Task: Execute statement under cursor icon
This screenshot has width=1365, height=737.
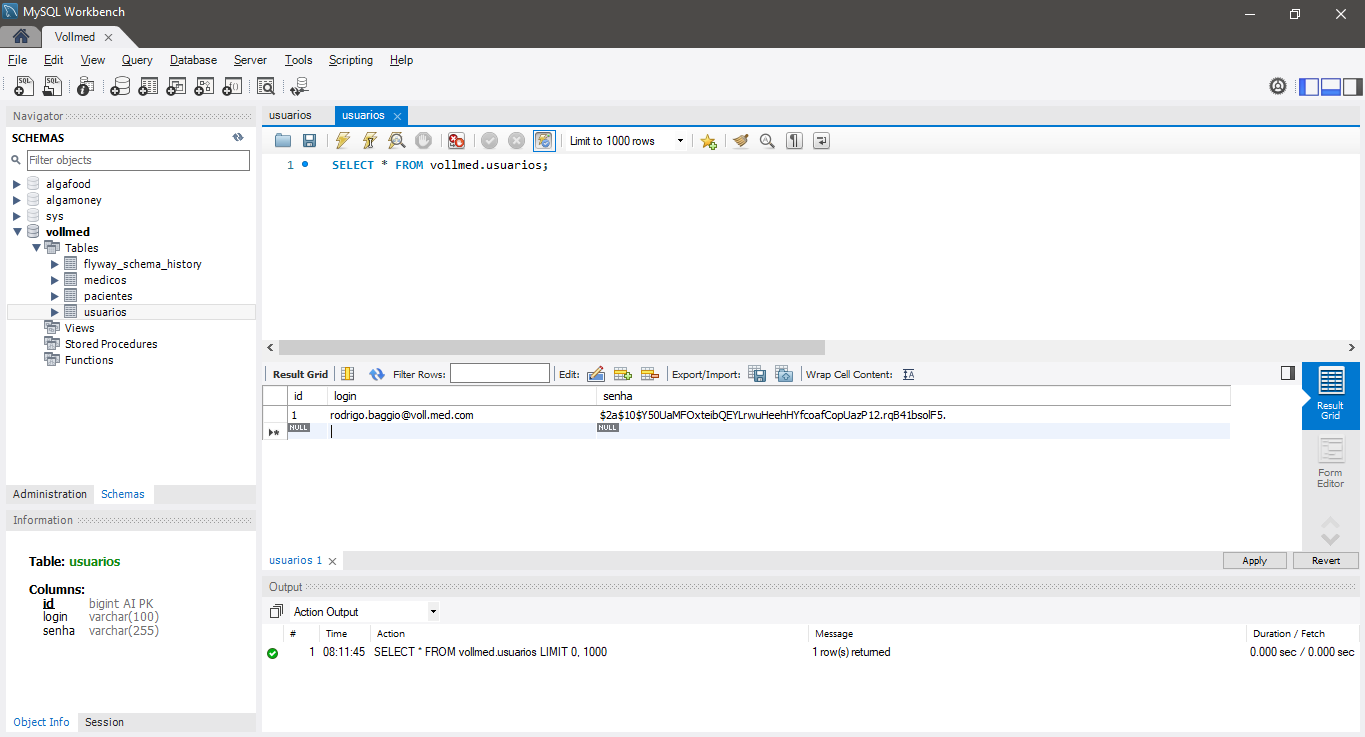Action: pyautogui.click(x=370, y=141)
